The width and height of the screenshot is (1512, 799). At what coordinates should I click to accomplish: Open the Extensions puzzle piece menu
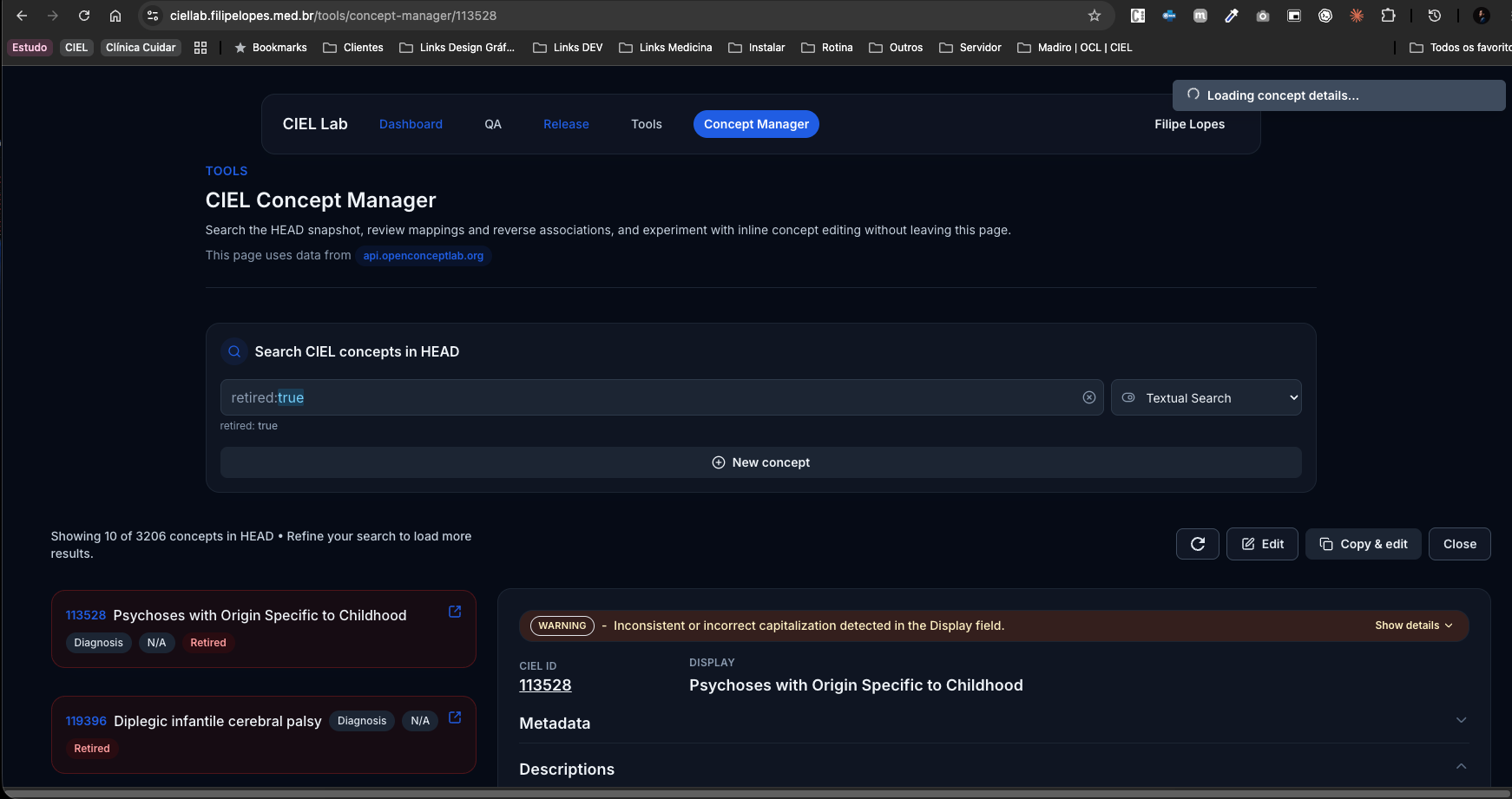[x=1388, y=16]
